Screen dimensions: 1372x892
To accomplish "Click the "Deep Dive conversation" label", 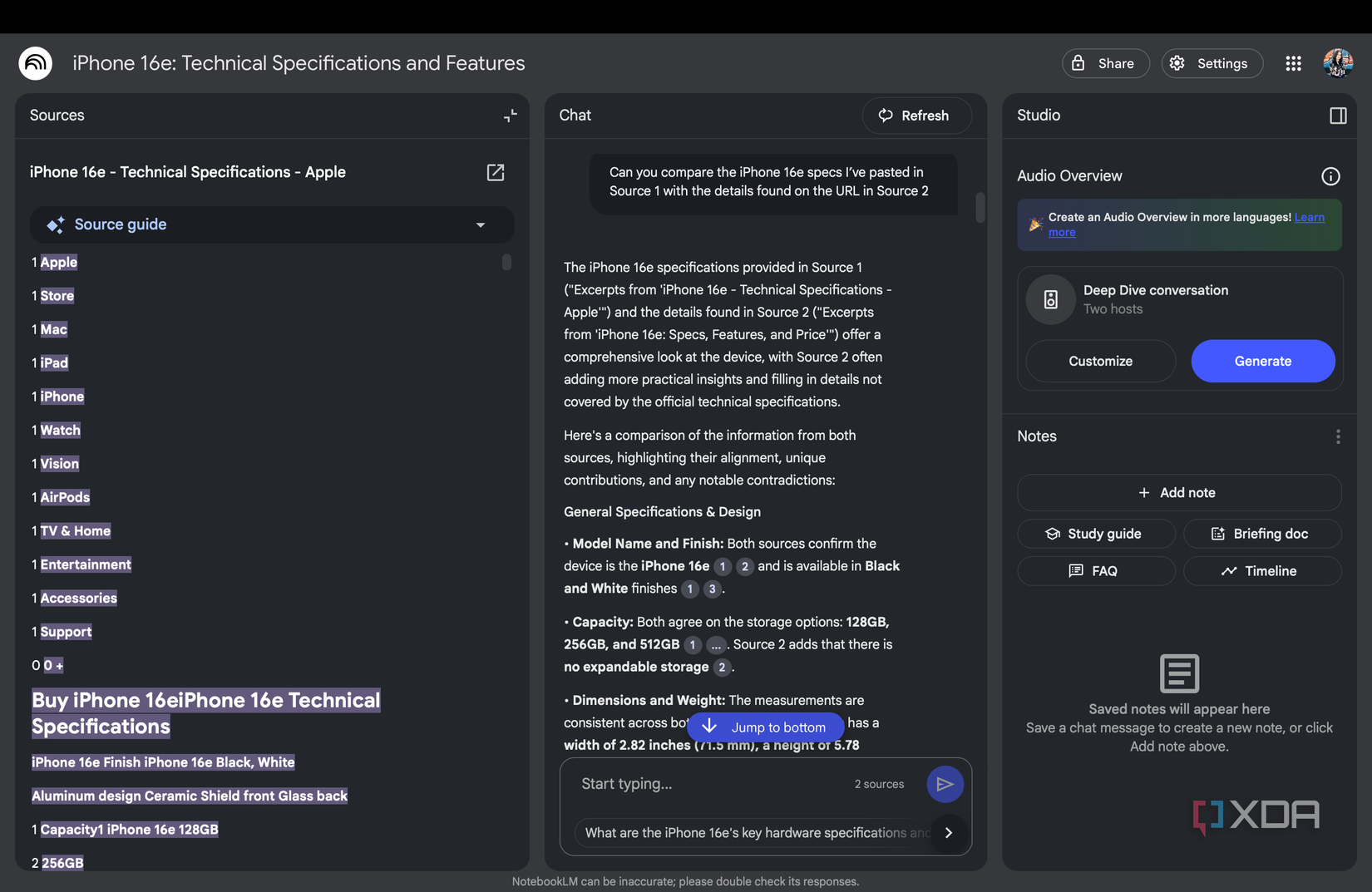I will tap(1156, 290).
